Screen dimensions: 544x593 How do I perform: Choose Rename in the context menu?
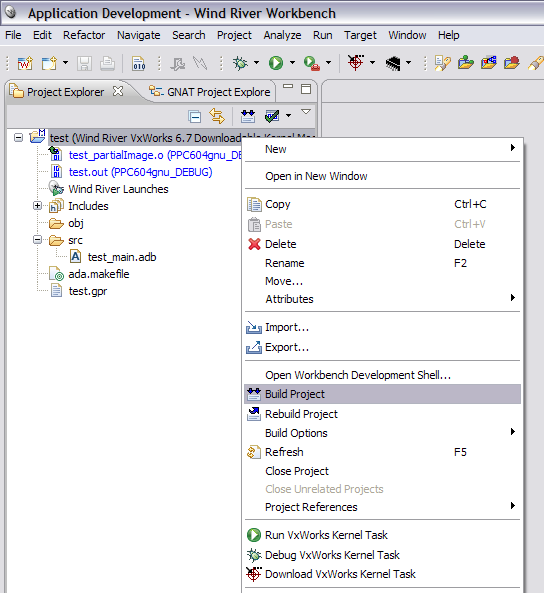click(382, 263)
